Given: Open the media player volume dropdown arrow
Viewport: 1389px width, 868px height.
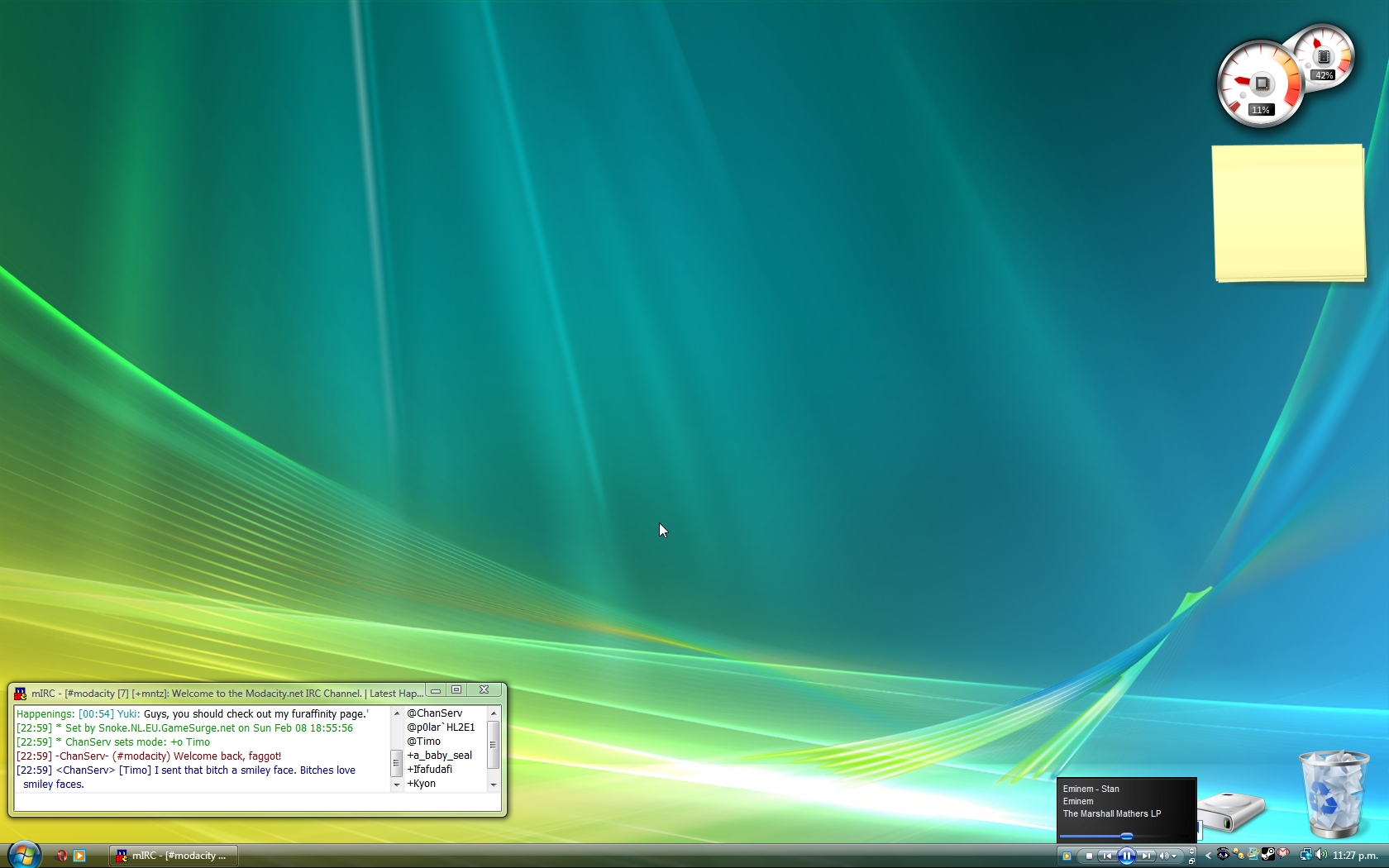Looking at the screenshot, I should coord(1174,856).
